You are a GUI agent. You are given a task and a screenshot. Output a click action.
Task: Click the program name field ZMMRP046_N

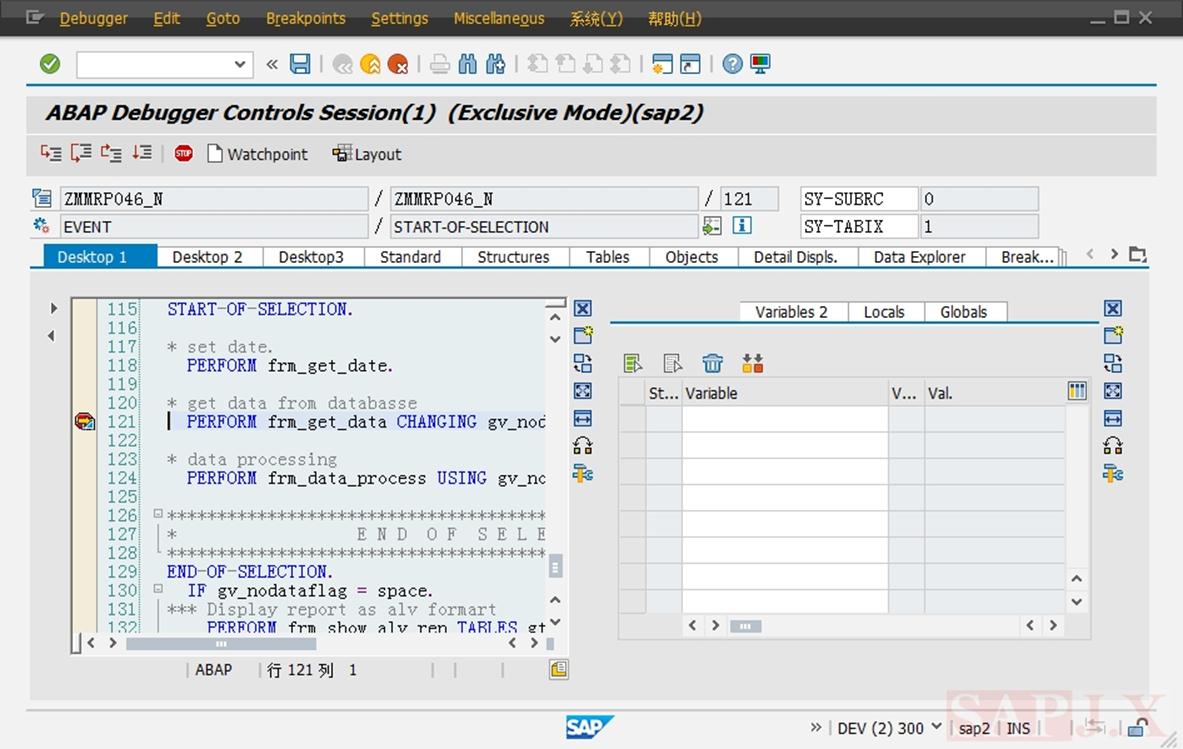[214, 198]
